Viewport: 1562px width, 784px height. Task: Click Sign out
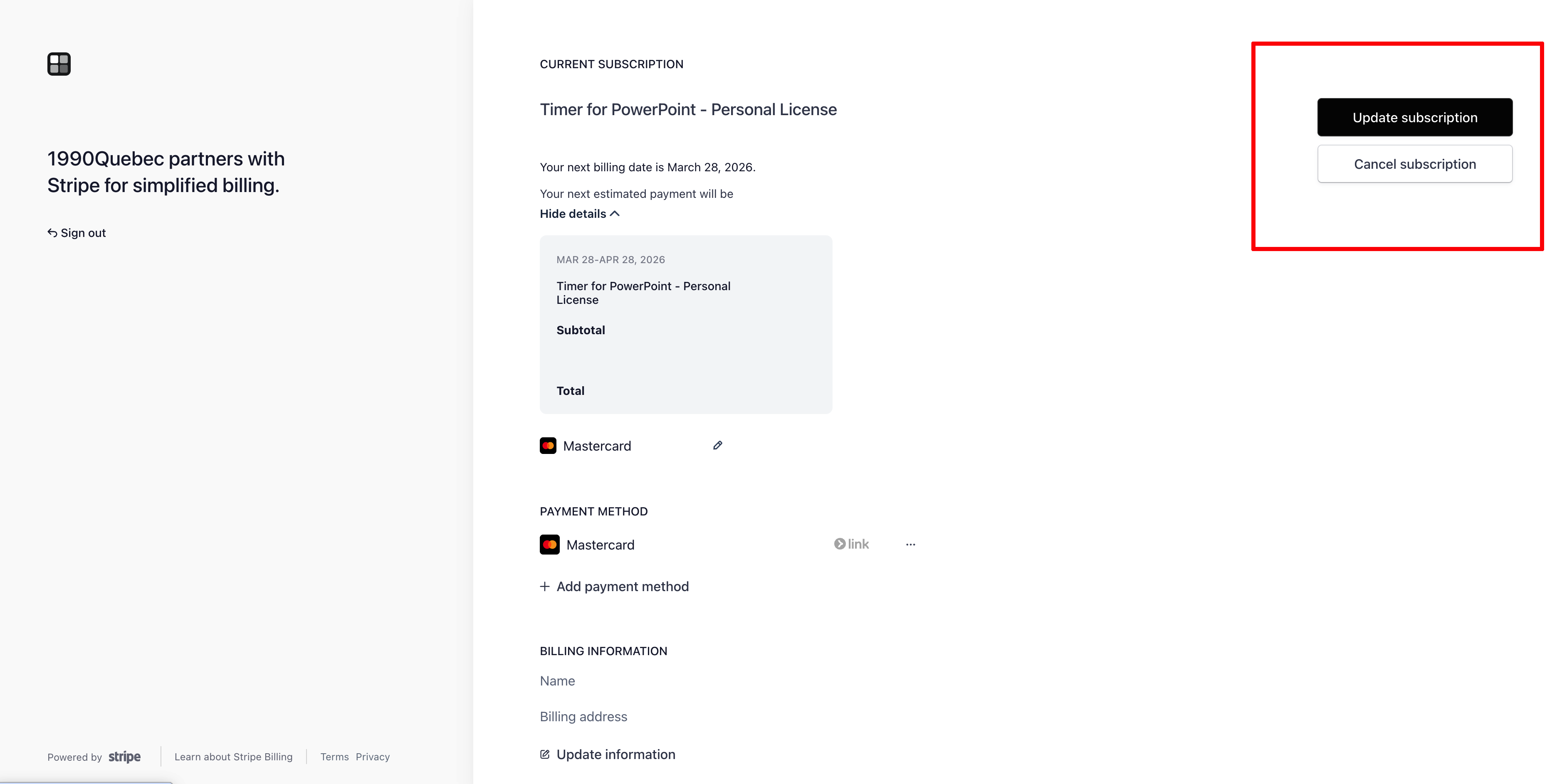pyautogui.click(x=82, y=232)
